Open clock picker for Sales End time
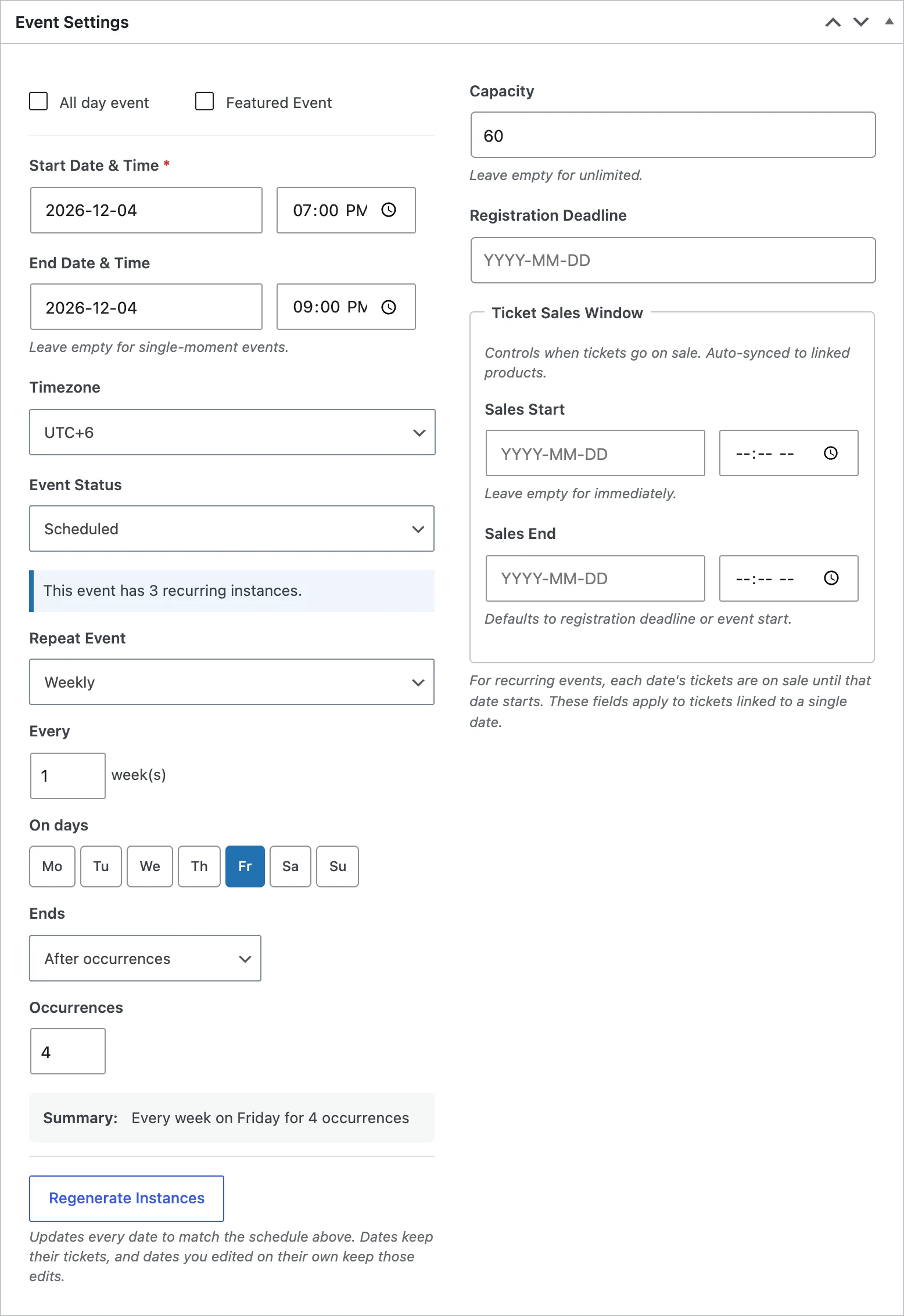The image size is (904, 1316). (x=831, y=578)
